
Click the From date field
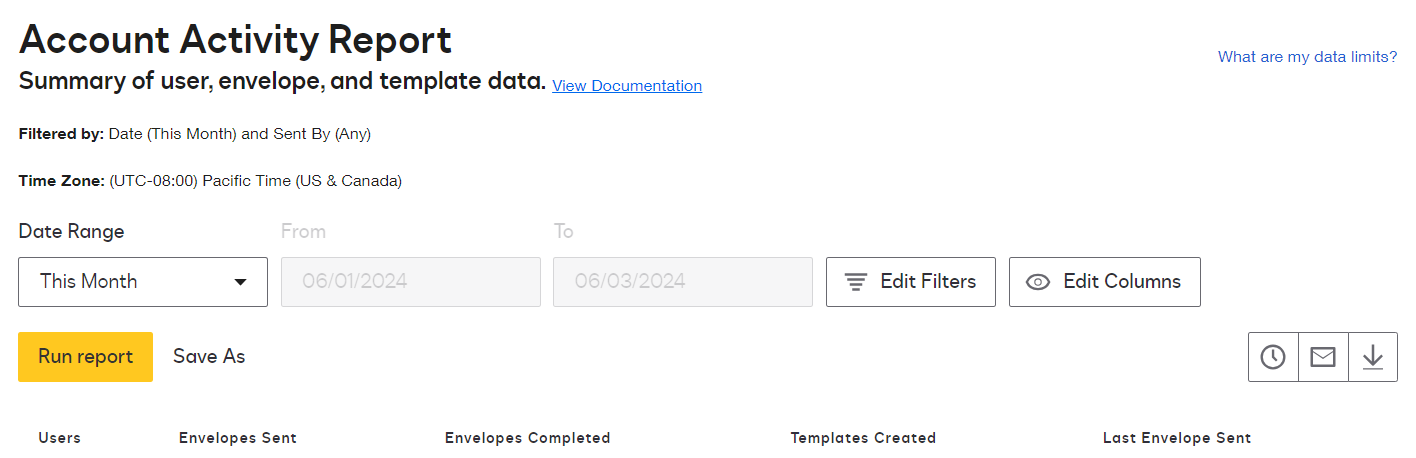pos(410,282)
